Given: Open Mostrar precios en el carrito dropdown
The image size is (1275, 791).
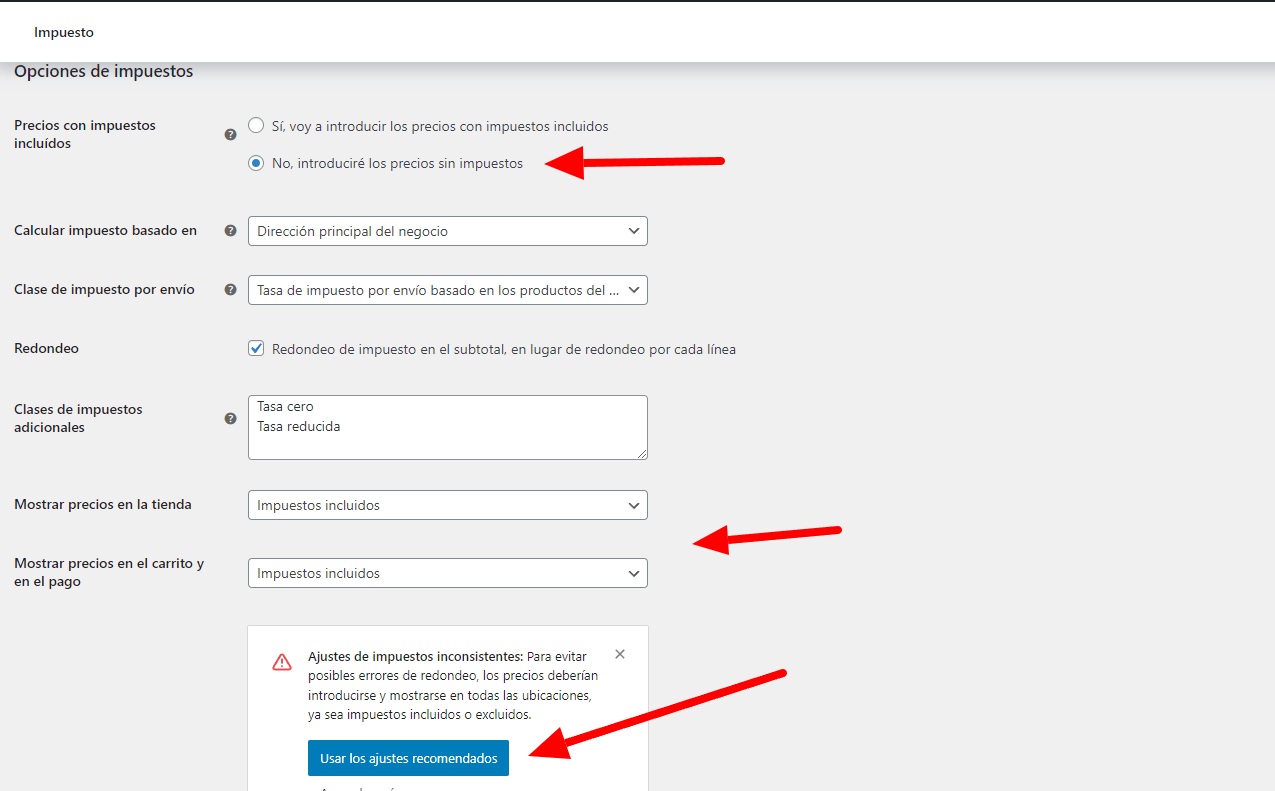Looking at the screenshot, I should [448, 573].
